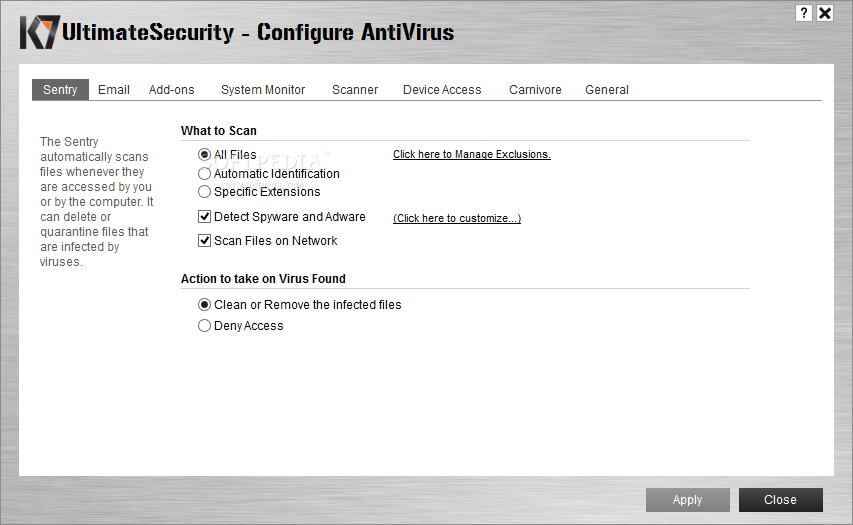Click the help question mark icon
This screenshot has width=853, height=525.
(x=803, y=13)
